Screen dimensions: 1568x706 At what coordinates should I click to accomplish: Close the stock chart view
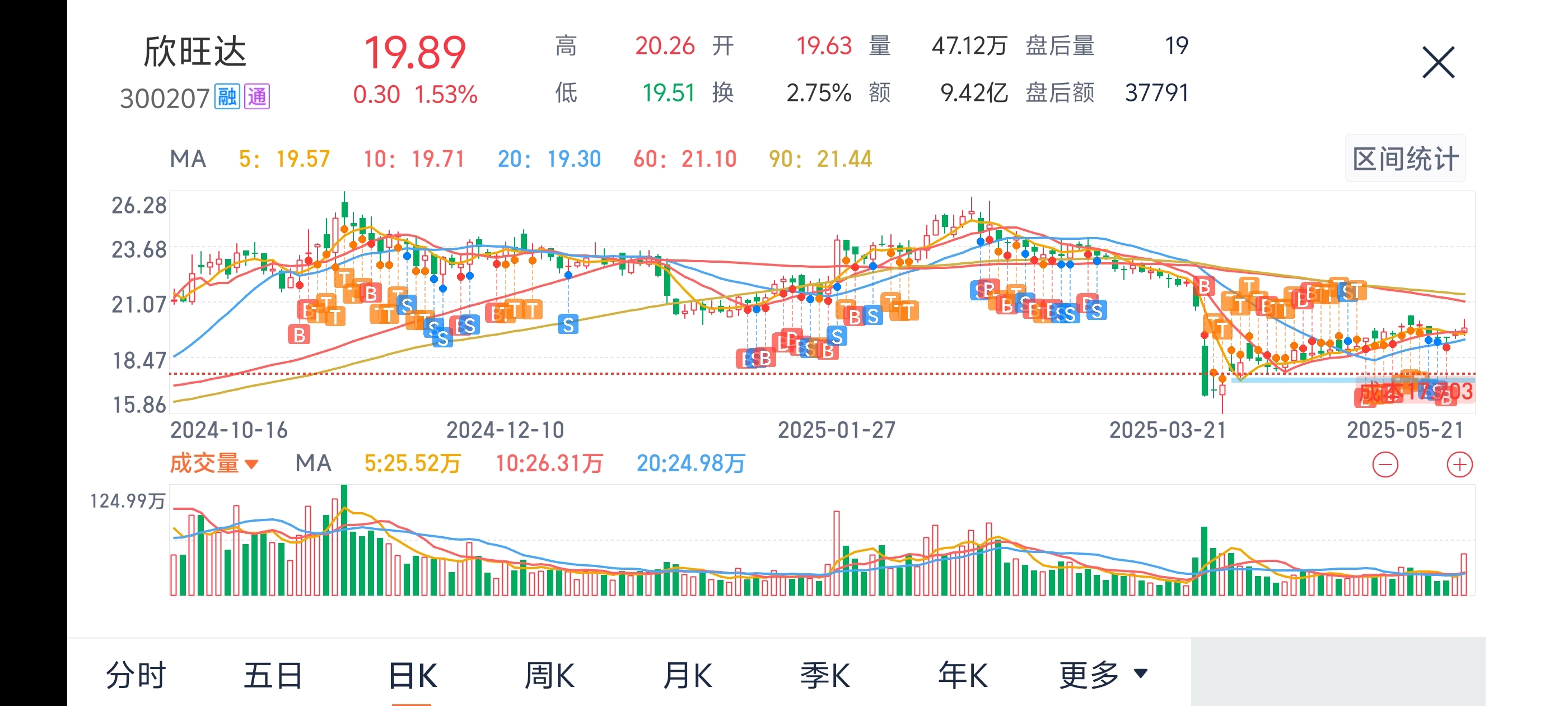coord(1438,62)
